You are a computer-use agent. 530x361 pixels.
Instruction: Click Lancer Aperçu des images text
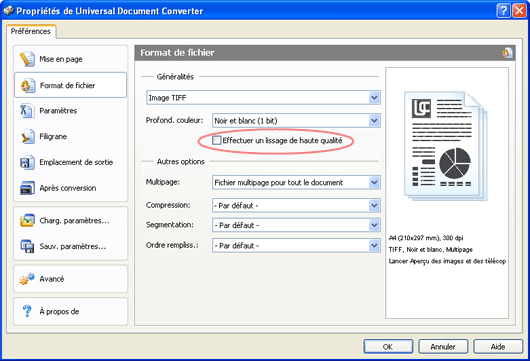click(447, 261)
